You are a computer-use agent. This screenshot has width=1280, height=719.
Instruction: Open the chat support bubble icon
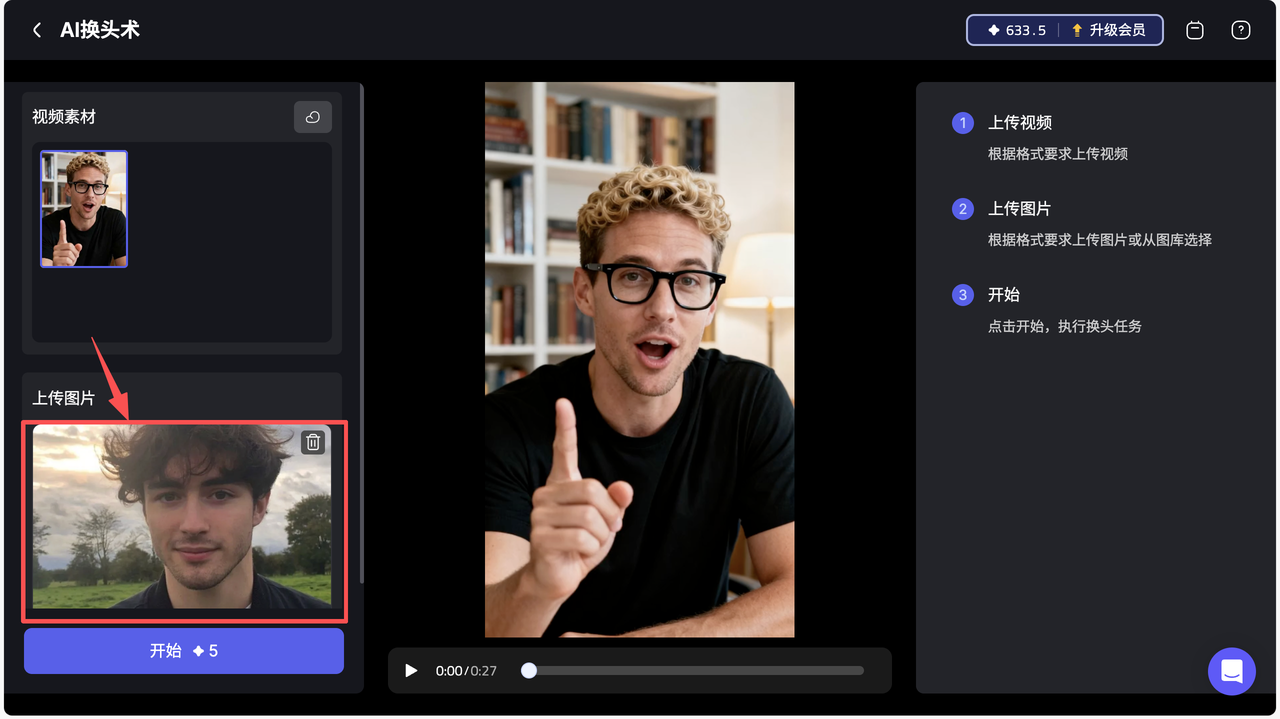[1231, 671]
